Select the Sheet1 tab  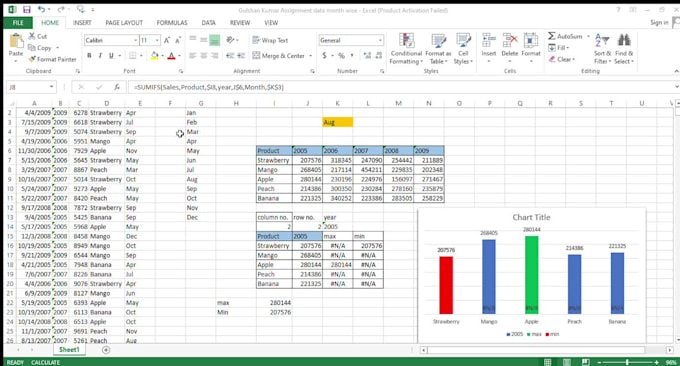point(69,350)
